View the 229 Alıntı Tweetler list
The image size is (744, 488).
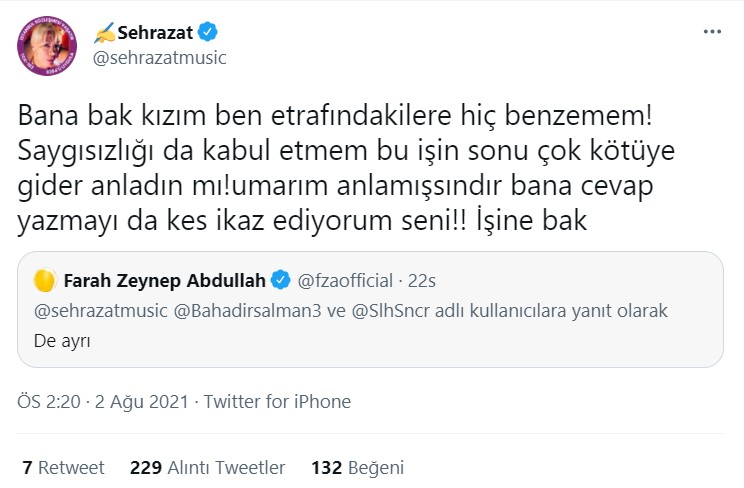click(208, 467)
